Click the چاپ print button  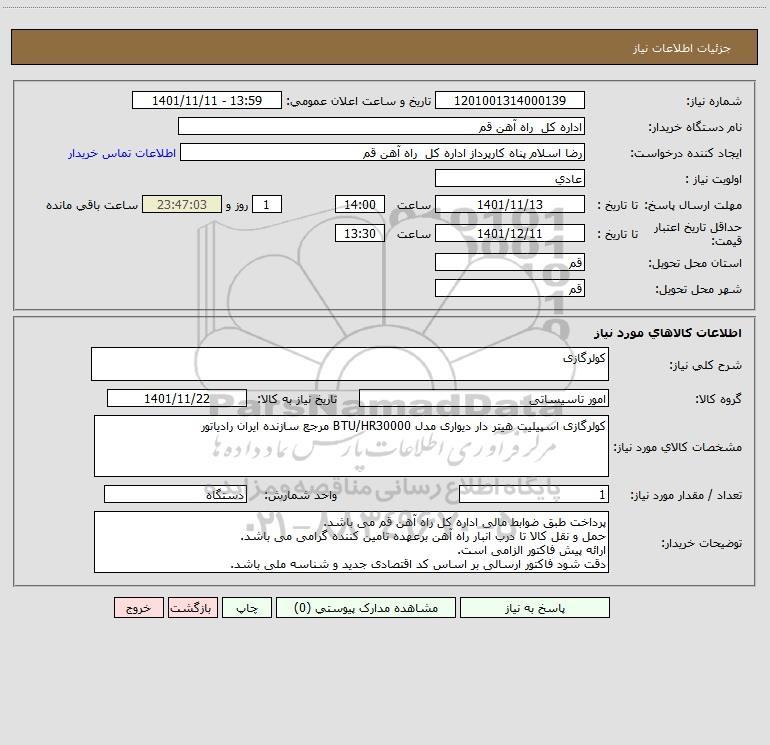(247, 607)
